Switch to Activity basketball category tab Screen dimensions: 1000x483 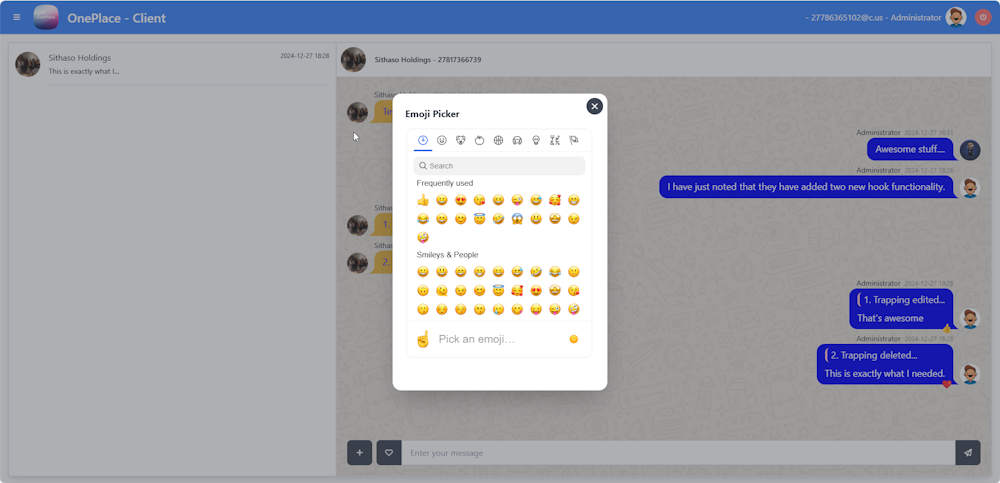click(x=498, y=140)
